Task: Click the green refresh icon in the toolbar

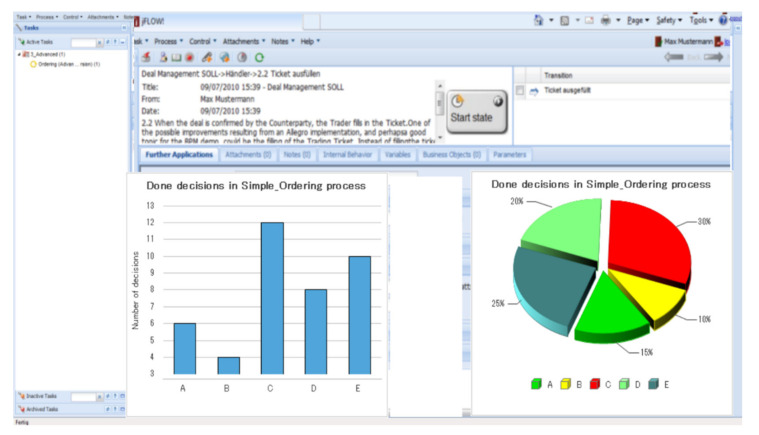Action: (x=260, y=58)
